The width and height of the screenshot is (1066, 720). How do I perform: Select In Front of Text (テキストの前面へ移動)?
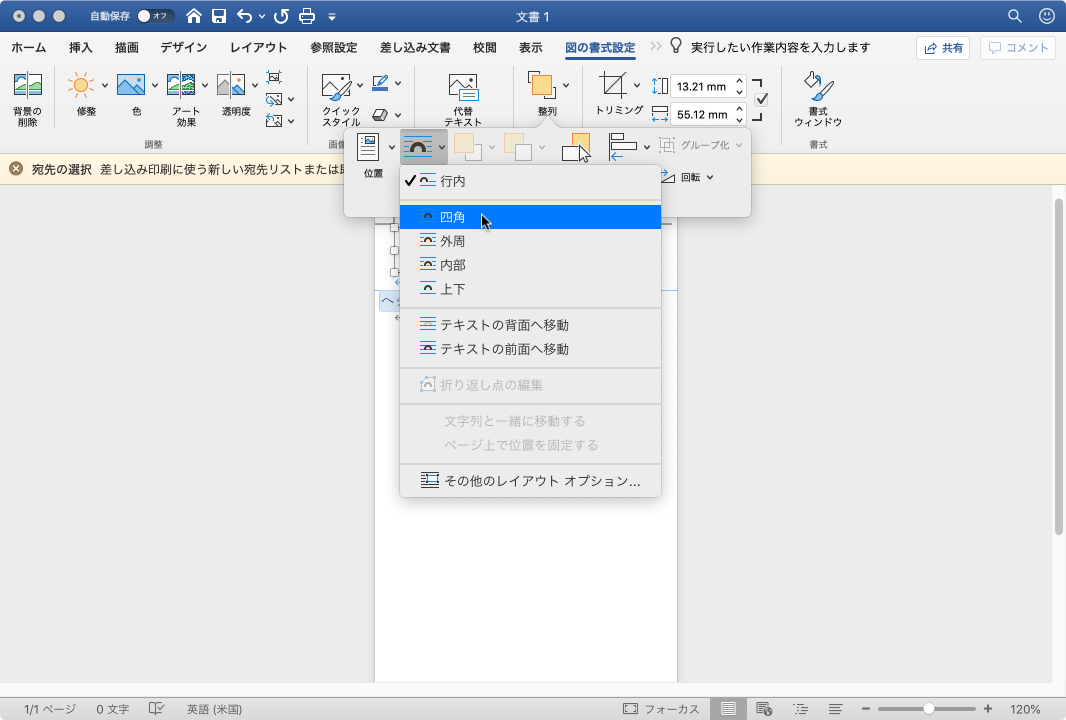[530, 348]
